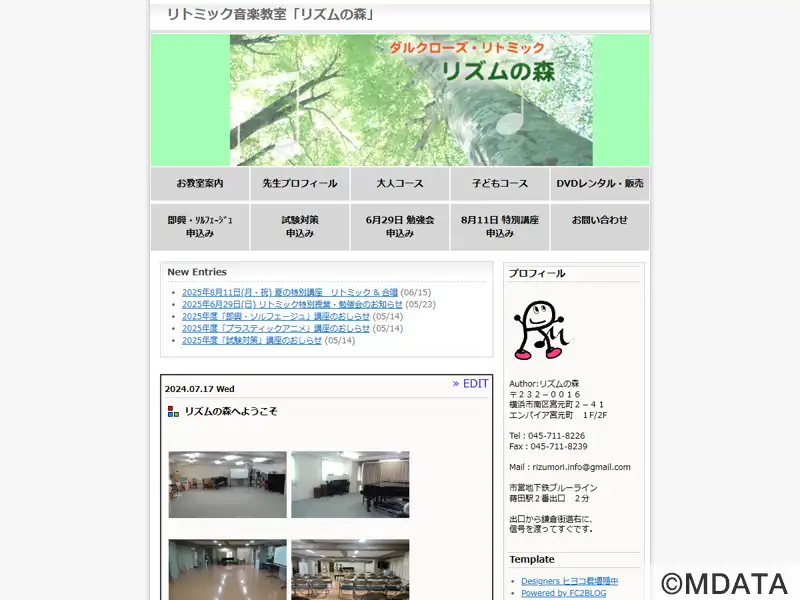800x600 pixels.
Task: Open DVDレンタル・販売 page
Action: (x=600, y=184)
